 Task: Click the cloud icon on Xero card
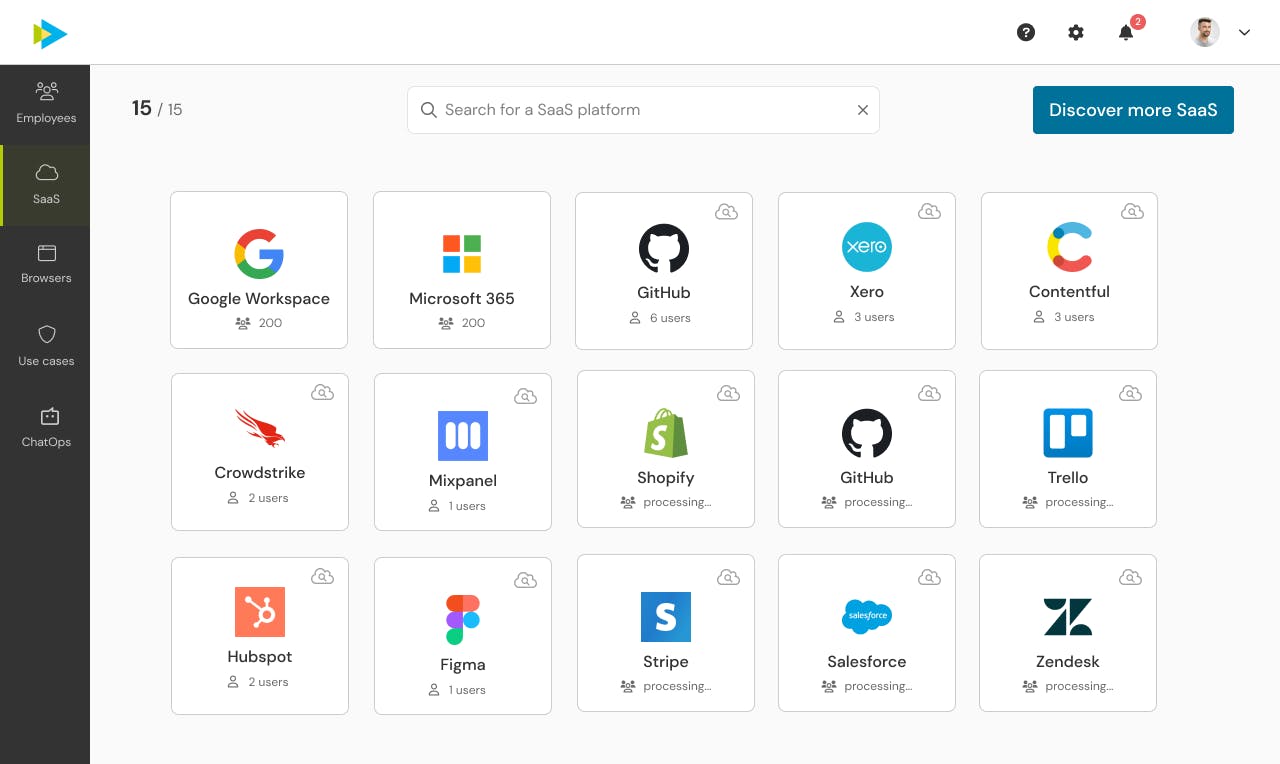(929, 212)
